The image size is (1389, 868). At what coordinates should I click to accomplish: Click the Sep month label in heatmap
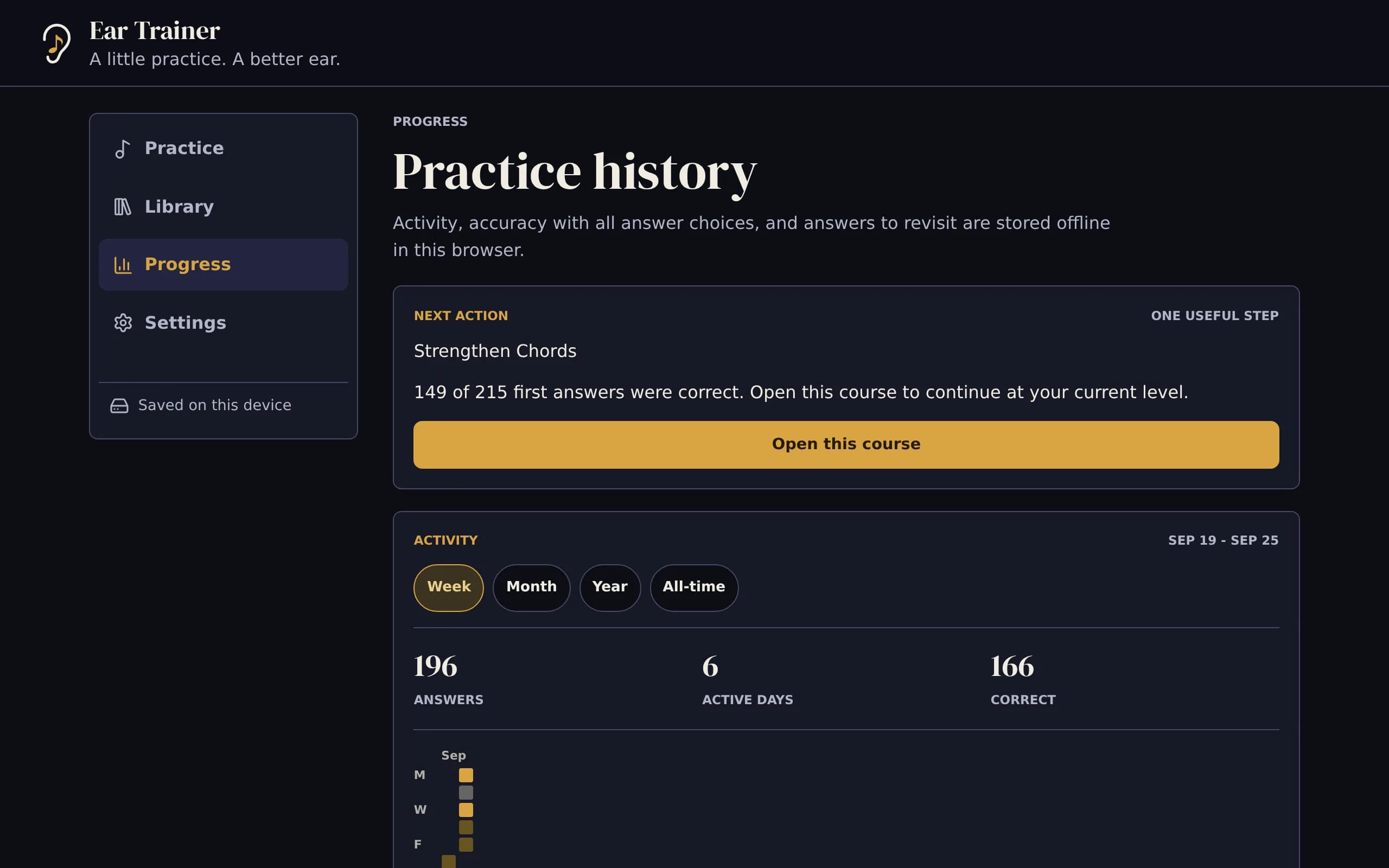pyautogui.click(x=454, y=756)
